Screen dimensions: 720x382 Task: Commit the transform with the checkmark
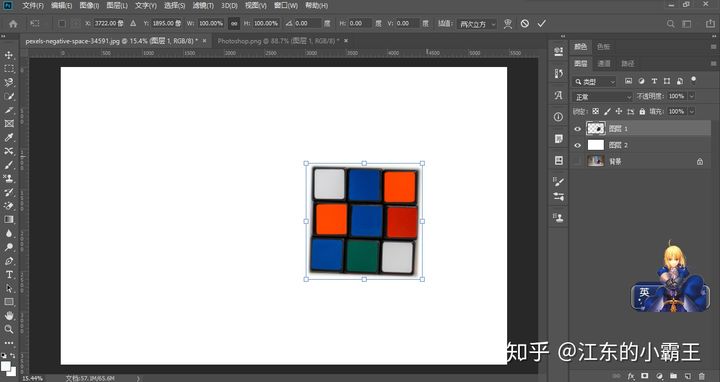pyautogui.click(x=542, y=23)
